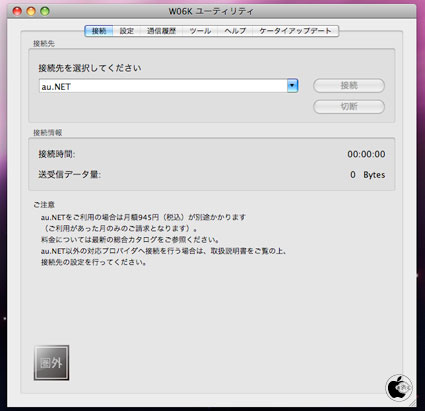425x411 pixels.
Task: Click the notice line mentioning 月額945円
Action: point(143,217)
